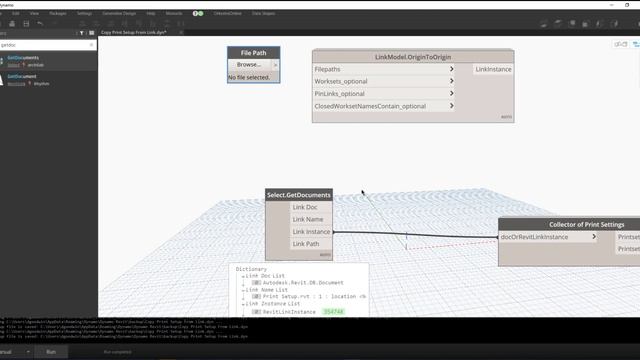The image size is (640, 360).
Task: Click LinkInstance output port
Action: point(493,69)
